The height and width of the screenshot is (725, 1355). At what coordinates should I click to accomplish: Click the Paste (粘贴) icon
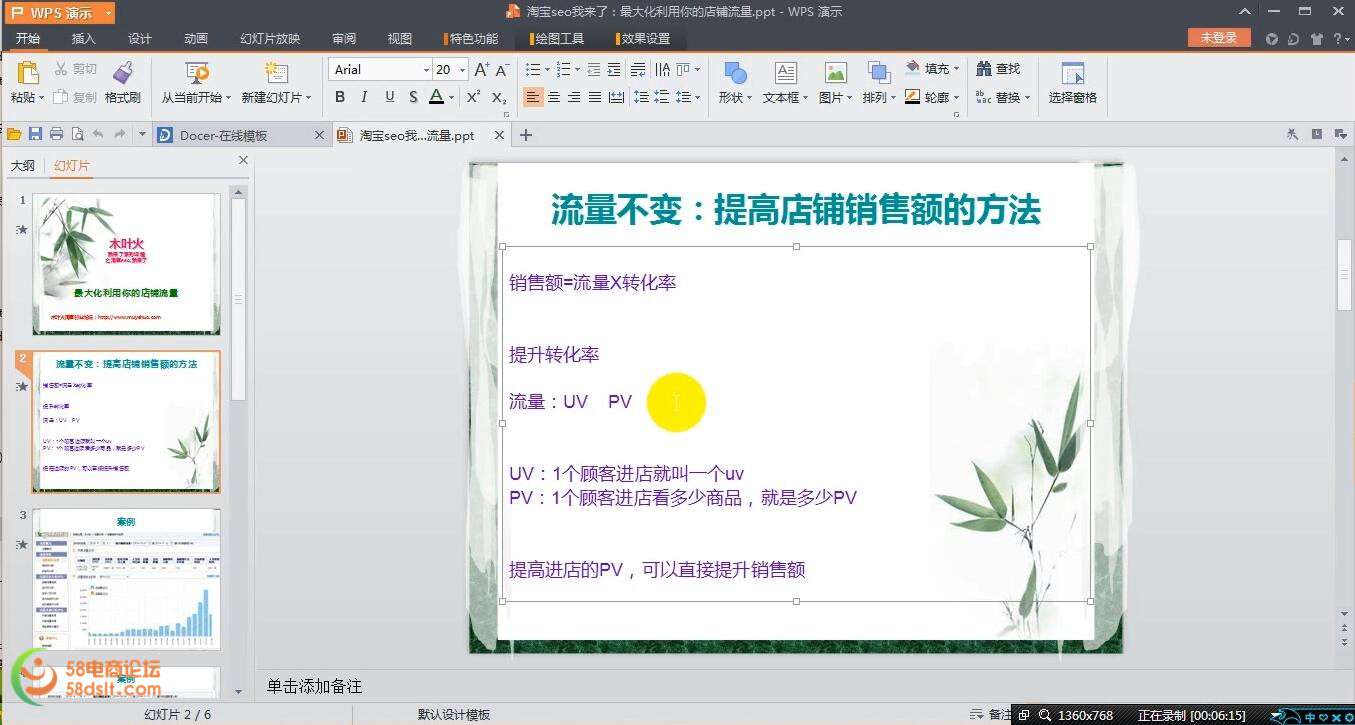[x=27, y=73]
